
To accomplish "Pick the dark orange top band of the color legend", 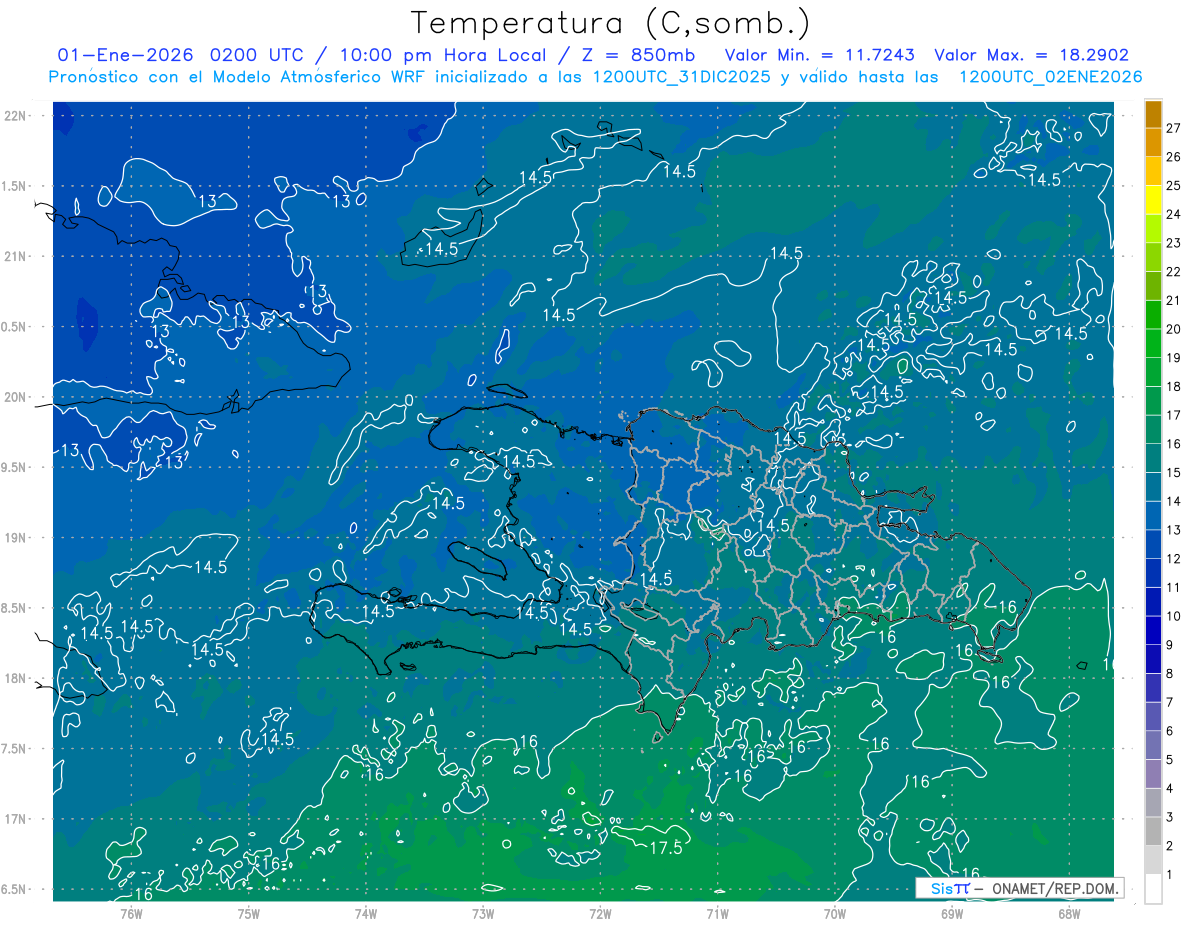I will 1153,114.
